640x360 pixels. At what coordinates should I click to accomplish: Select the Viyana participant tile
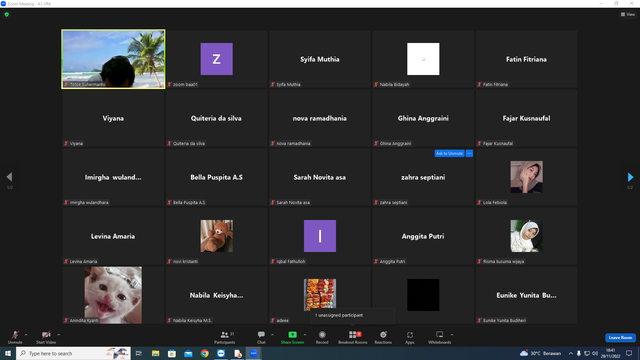point(113,118)
